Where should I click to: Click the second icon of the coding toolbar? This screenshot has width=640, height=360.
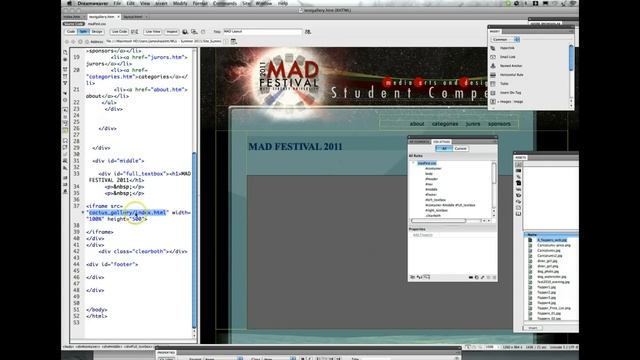click(x=65, y=60)
